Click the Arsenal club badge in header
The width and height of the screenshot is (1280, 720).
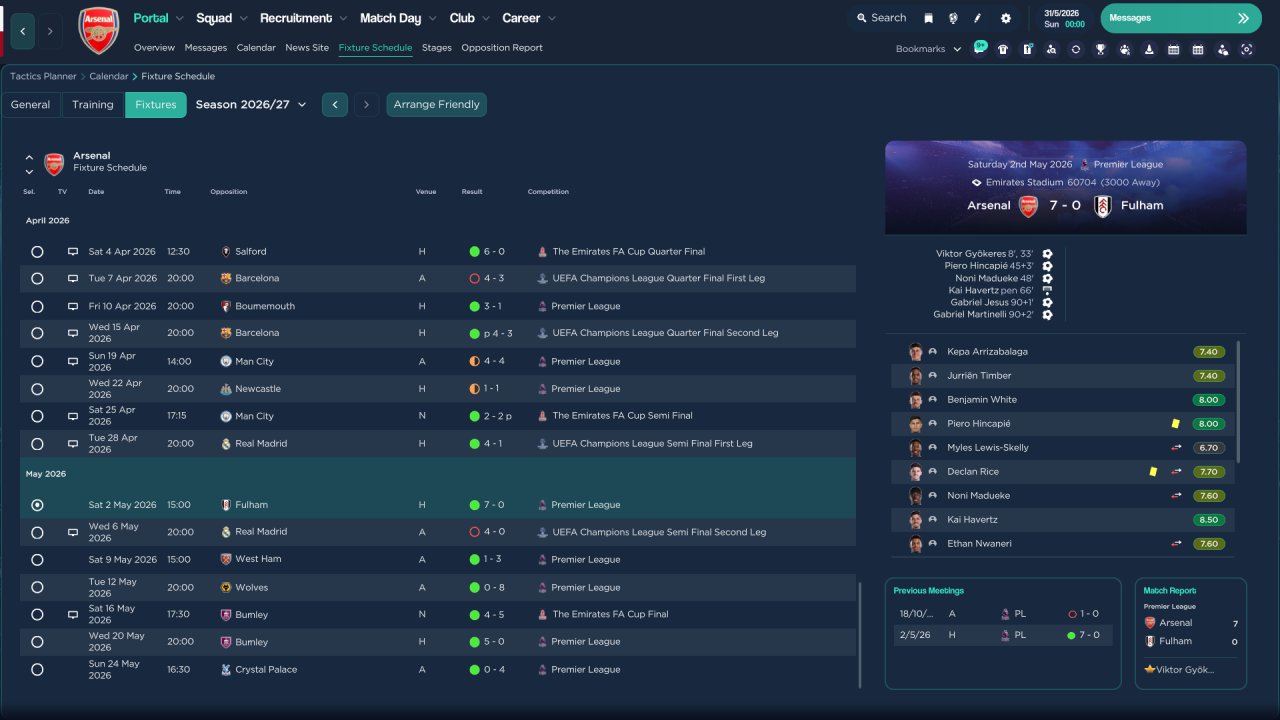click(x=98, y=31)
